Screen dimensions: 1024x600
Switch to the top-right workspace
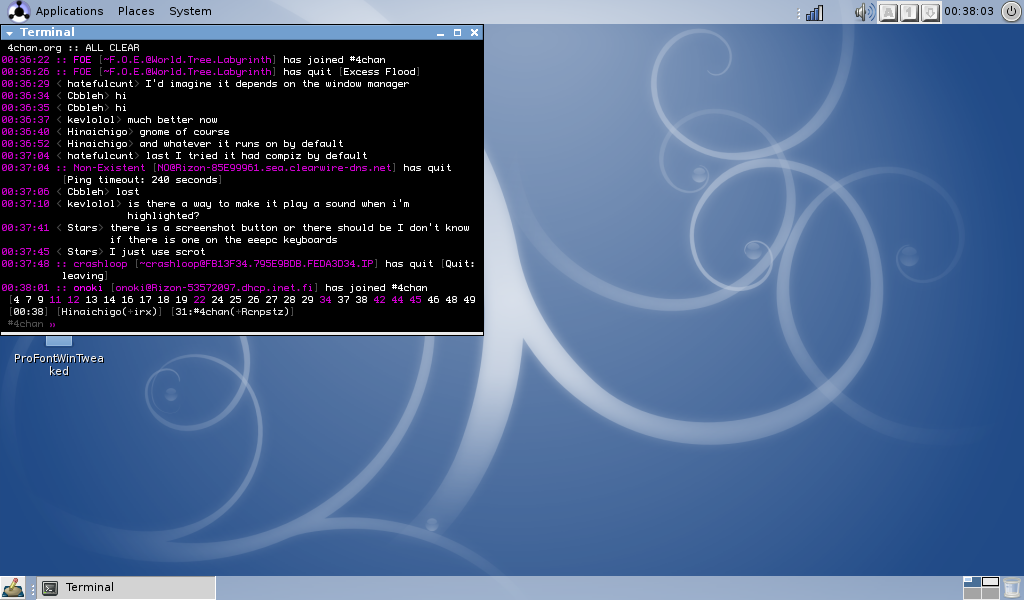pyautogui.click(x=990, y=582)
